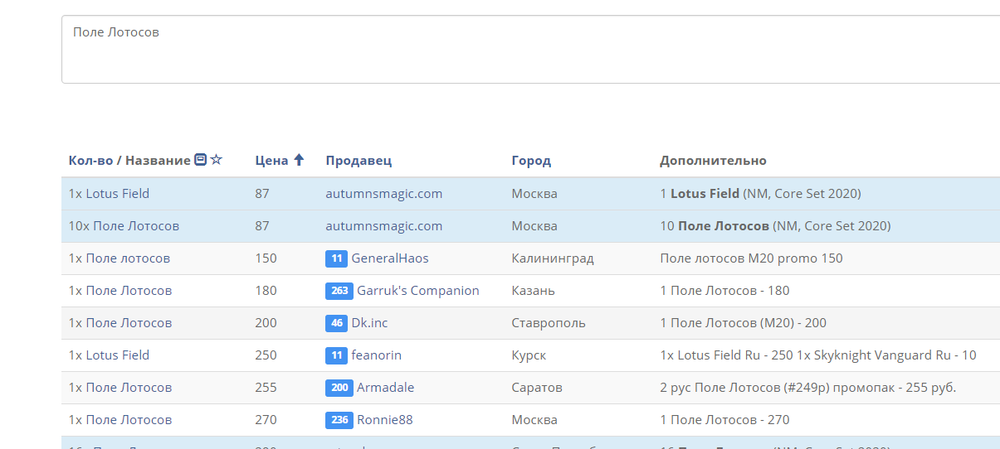Open seller autumnsmagic.com in the first row
Screen dimensions: 1000x449
(384, 193)
